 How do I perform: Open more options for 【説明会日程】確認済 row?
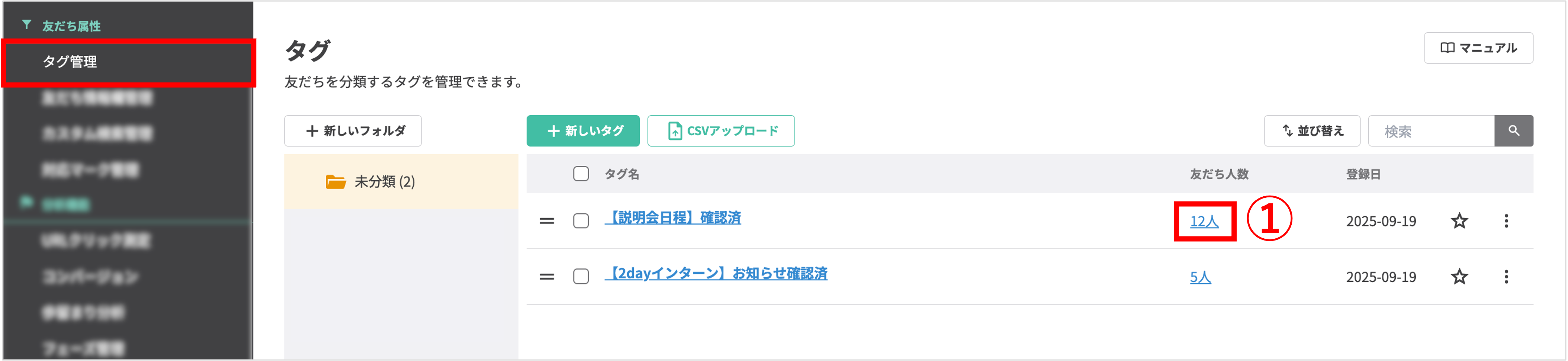[1506, 221]
